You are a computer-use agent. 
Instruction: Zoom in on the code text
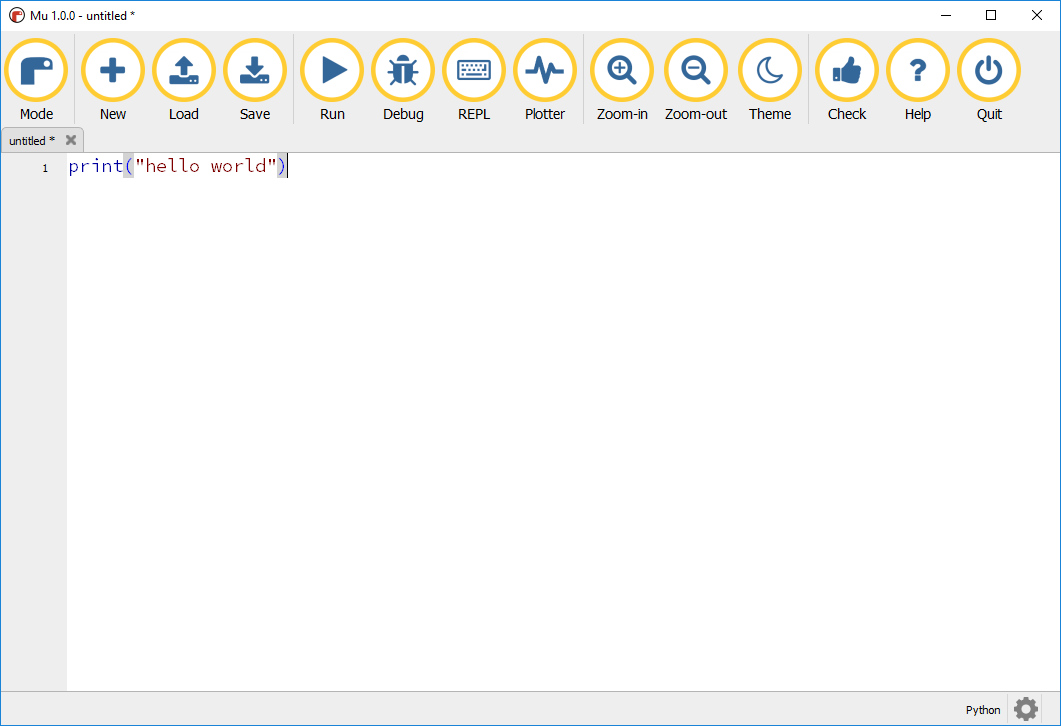point(621,70)
